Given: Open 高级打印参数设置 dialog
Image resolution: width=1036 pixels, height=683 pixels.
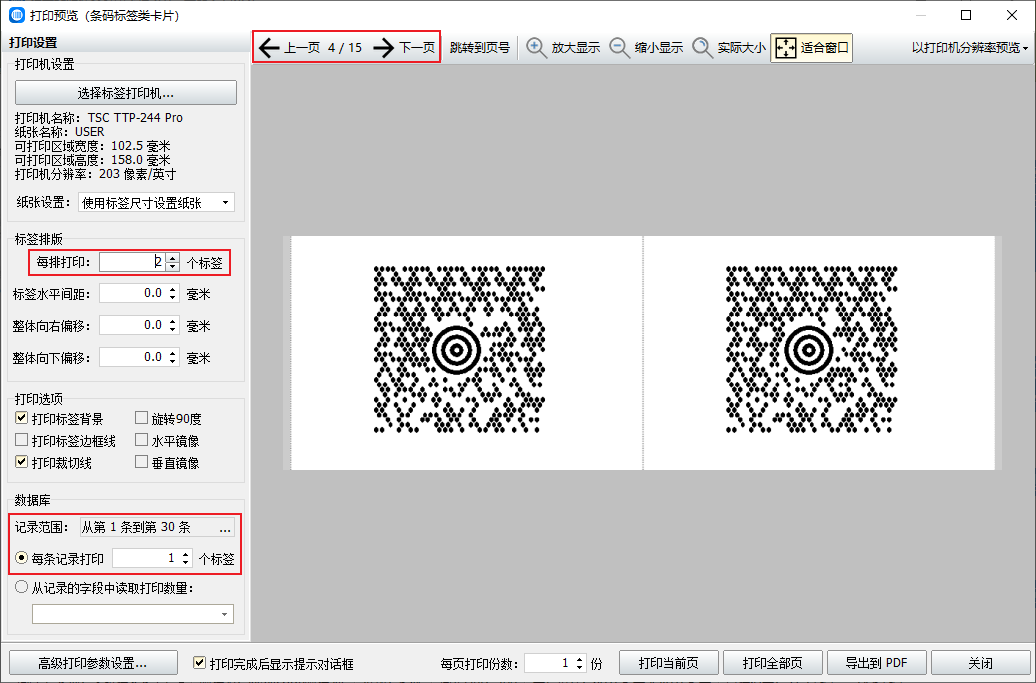Looking at the screenshot, I should [x=93, y=663].
